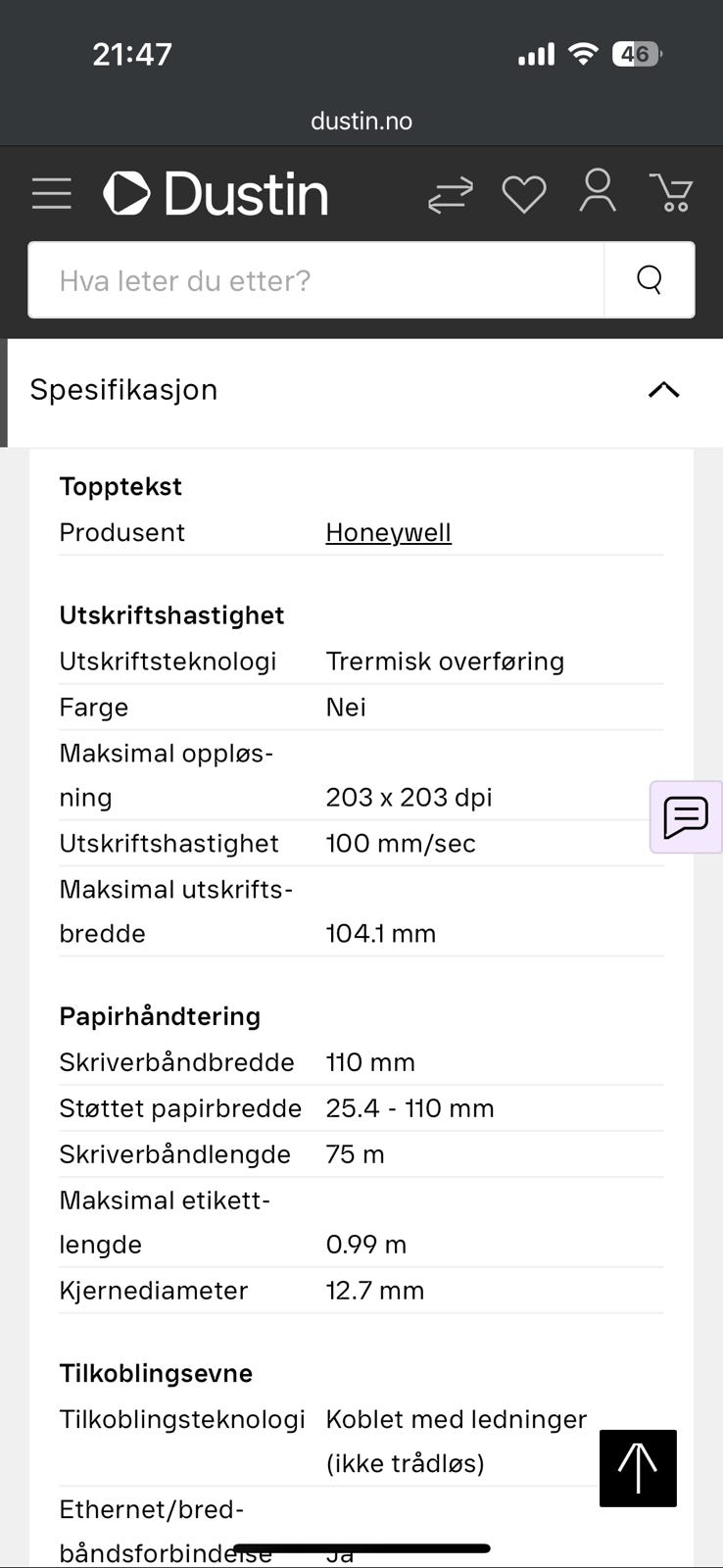The image size is (723, 1568).
Task: Tap the dustin.no address bar
Action: (x=361, y=122)
